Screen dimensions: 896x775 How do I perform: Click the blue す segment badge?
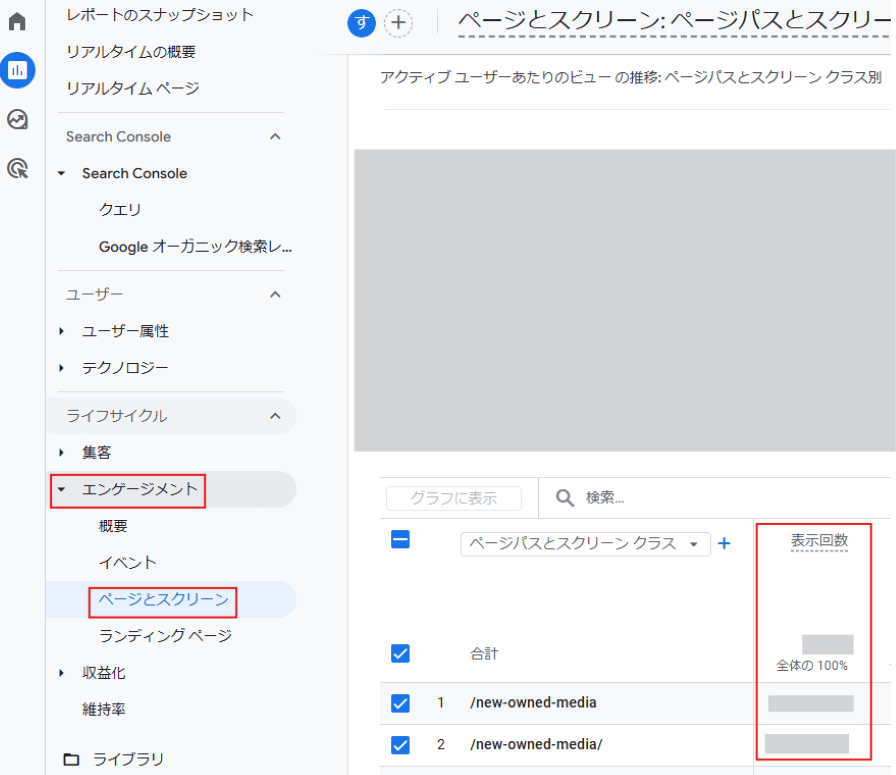point(361,23)
